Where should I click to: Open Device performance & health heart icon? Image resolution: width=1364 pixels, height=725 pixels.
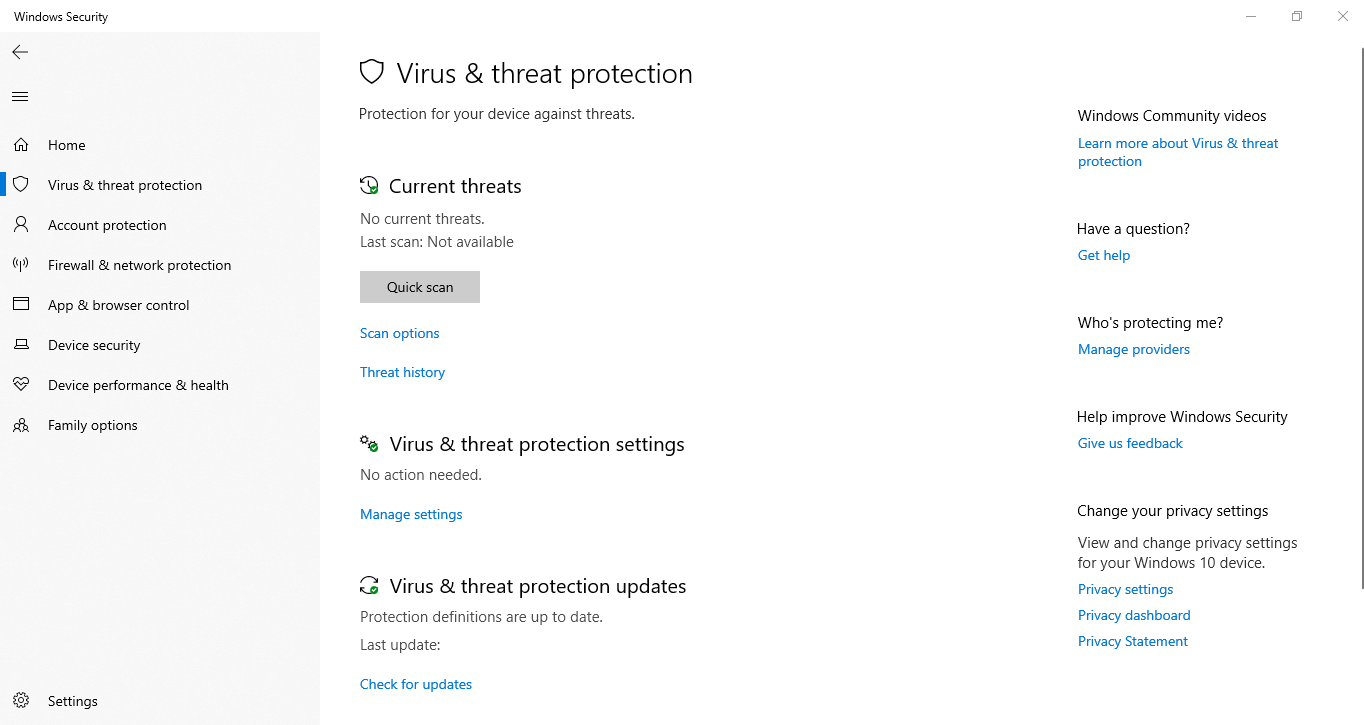point(21,384)
